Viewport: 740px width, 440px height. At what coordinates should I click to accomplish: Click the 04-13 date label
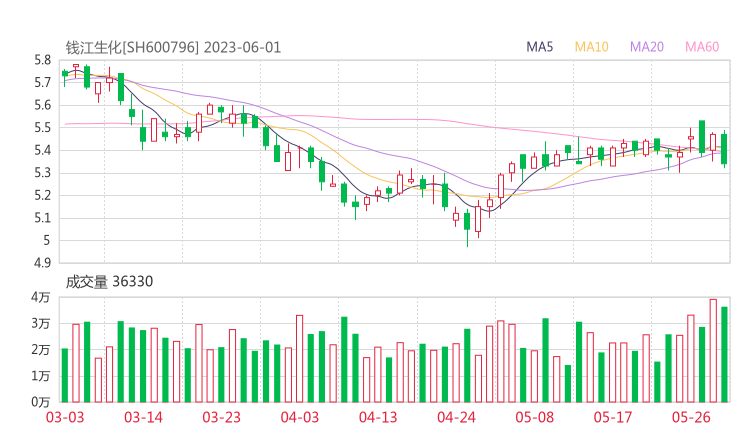pyautogui.click(x=378, y=417)
